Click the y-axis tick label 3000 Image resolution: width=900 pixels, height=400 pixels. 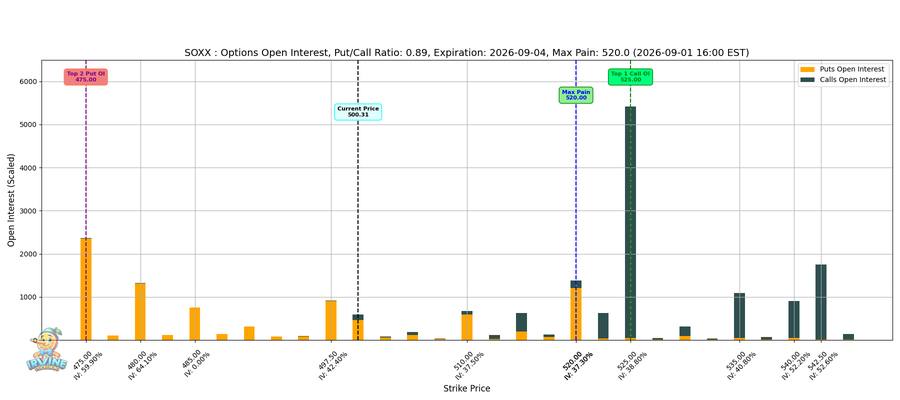pos(29,211)
